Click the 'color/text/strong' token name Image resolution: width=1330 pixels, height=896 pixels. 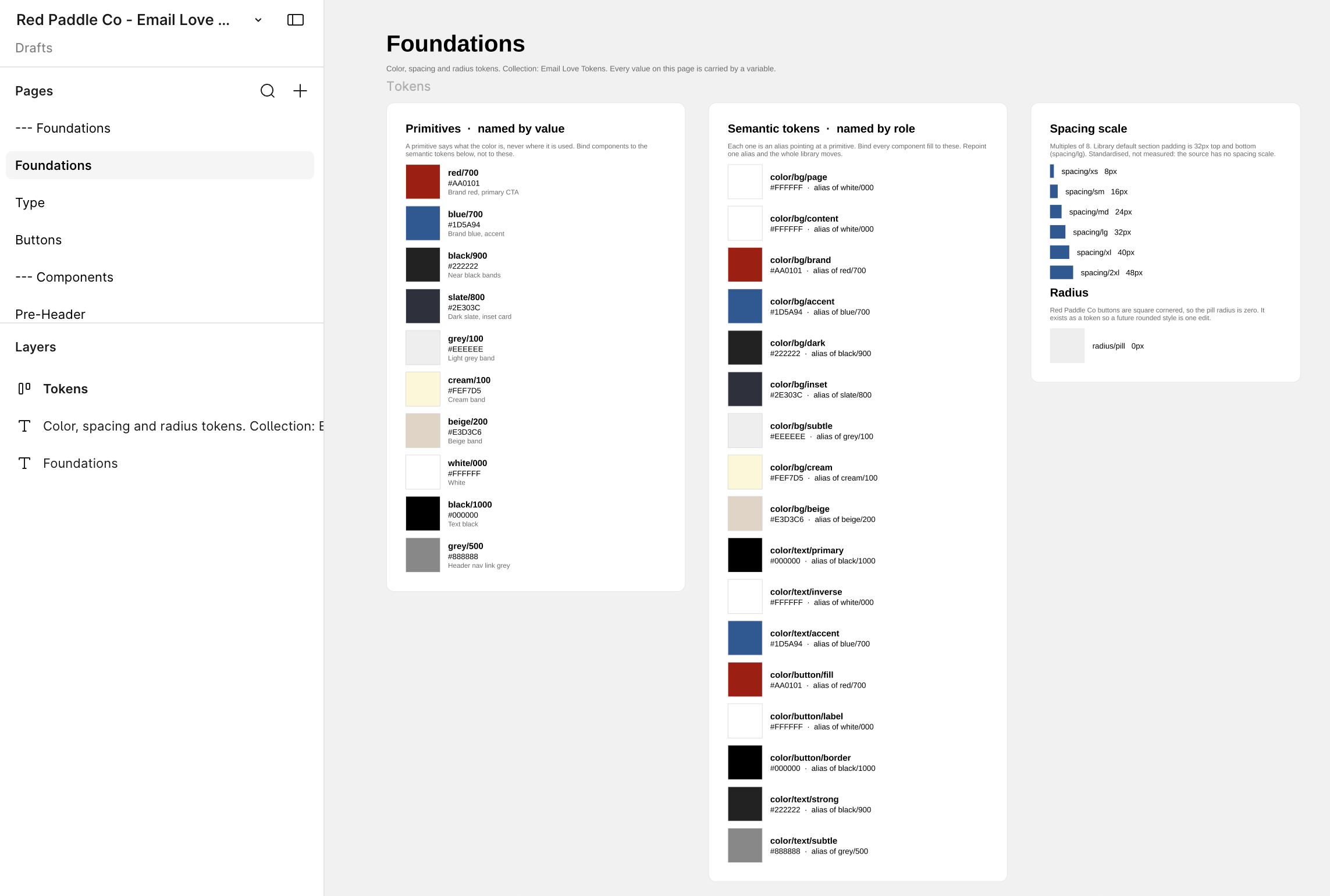coord(805,799)
